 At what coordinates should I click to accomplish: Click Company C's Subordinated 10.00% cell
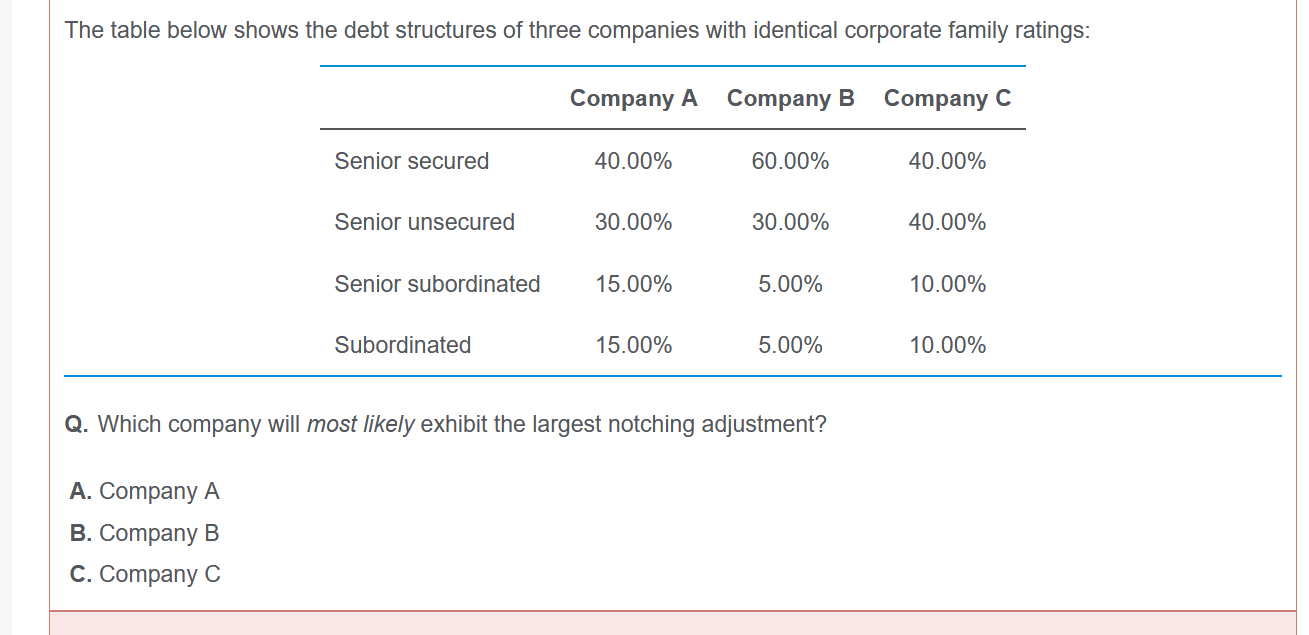[947, 345]
